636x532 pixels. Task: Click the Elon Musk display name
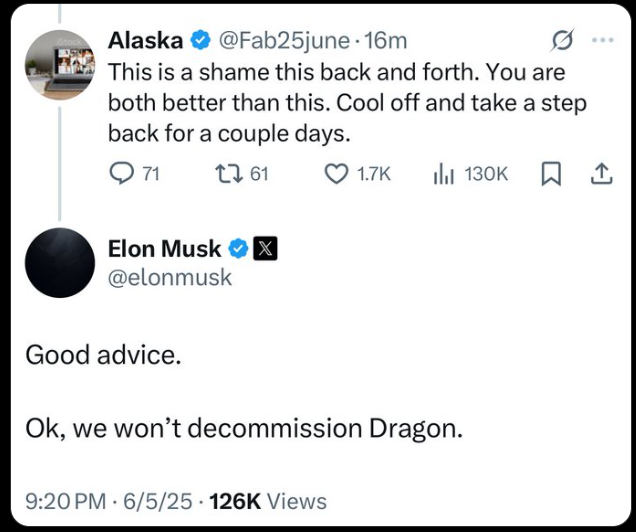(x=166, y=249)
